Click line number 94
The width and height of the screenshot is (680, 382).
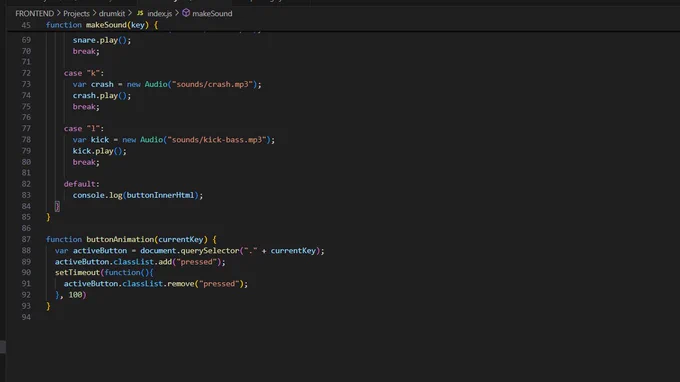tap(26, 317)
